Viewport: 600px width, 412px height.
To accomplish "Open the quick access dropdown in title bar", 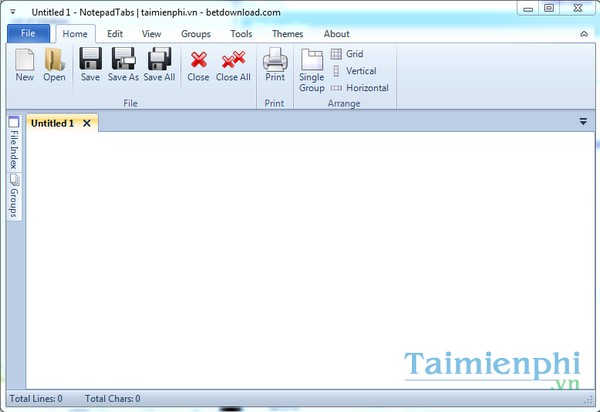I will (13, 12).
